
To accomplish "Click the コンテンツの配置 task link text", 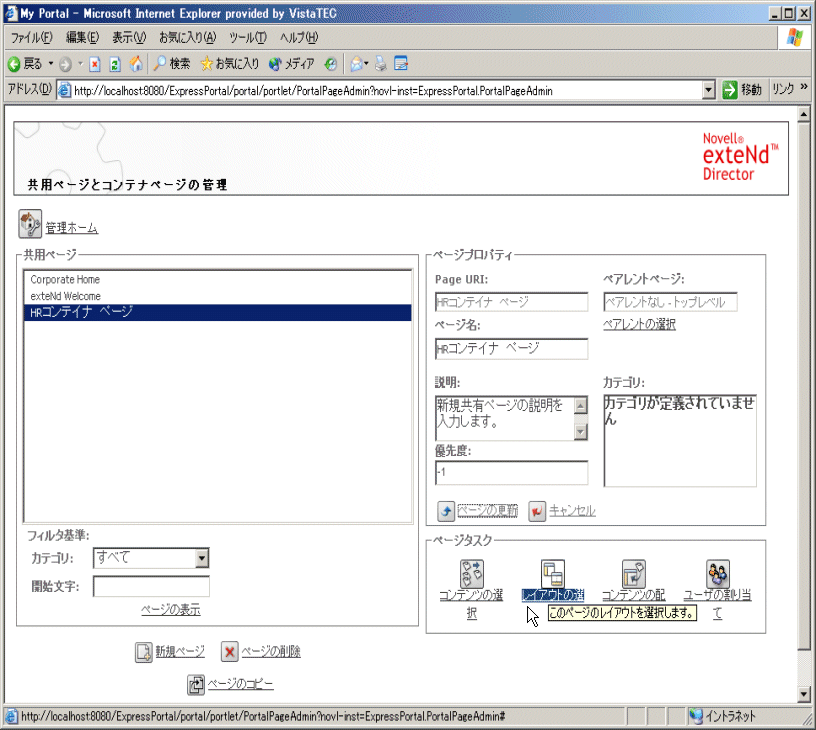I will pyautogui.click(x=634, y=595).
